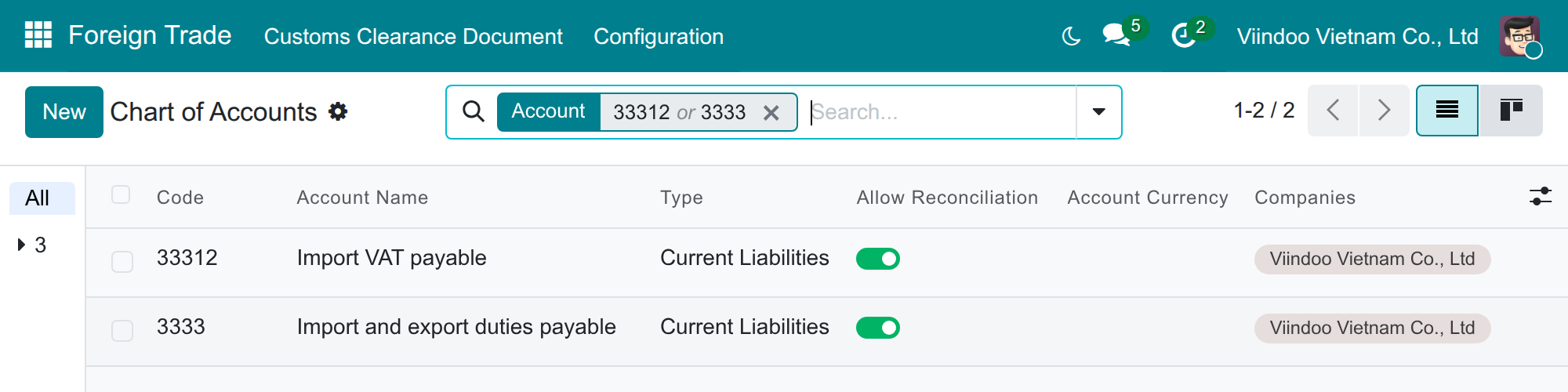Click pager 1-2 / 2 counter

[1264, 111]
